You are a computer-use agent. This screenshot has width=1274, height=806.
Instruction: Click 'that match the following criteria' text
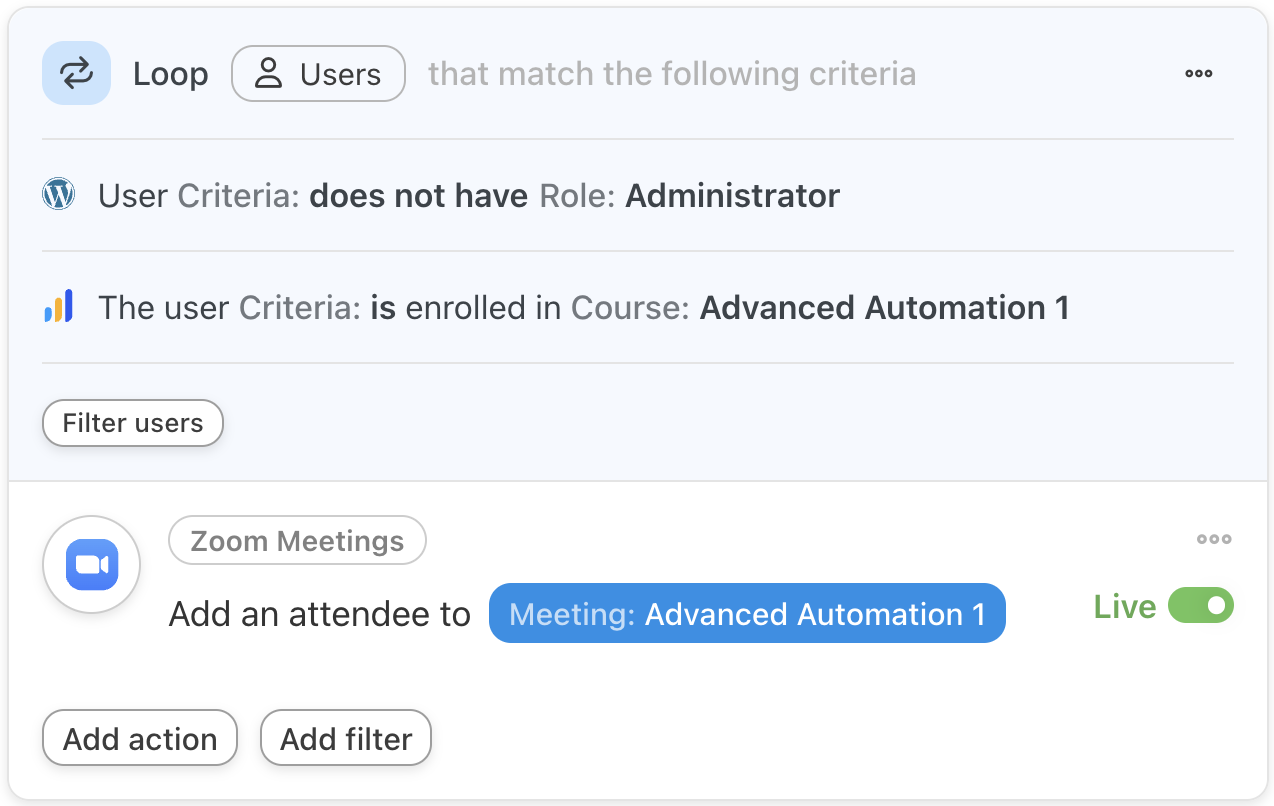point(671,74)
